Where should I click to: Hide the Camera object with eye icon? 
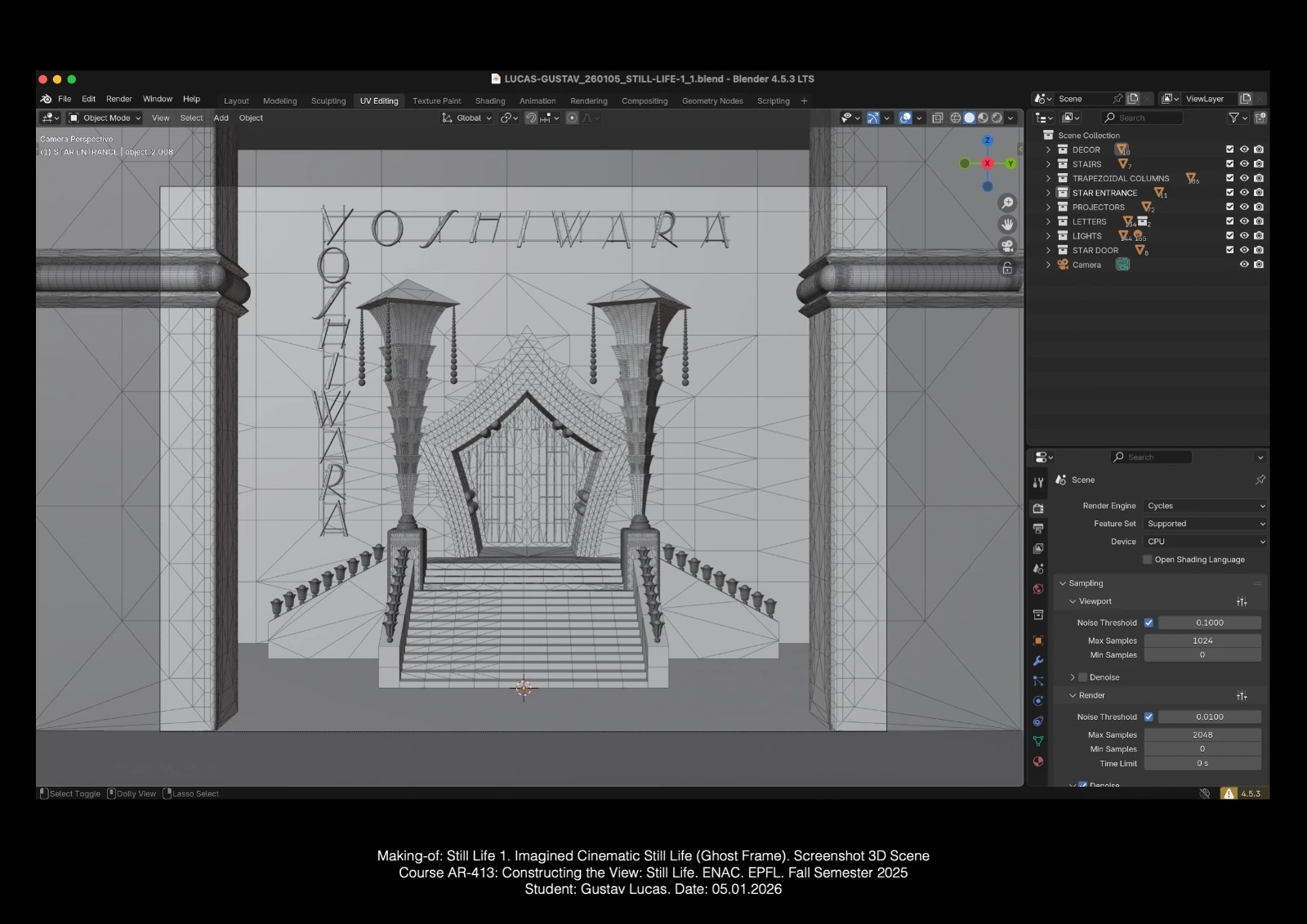pos(1244,265)
